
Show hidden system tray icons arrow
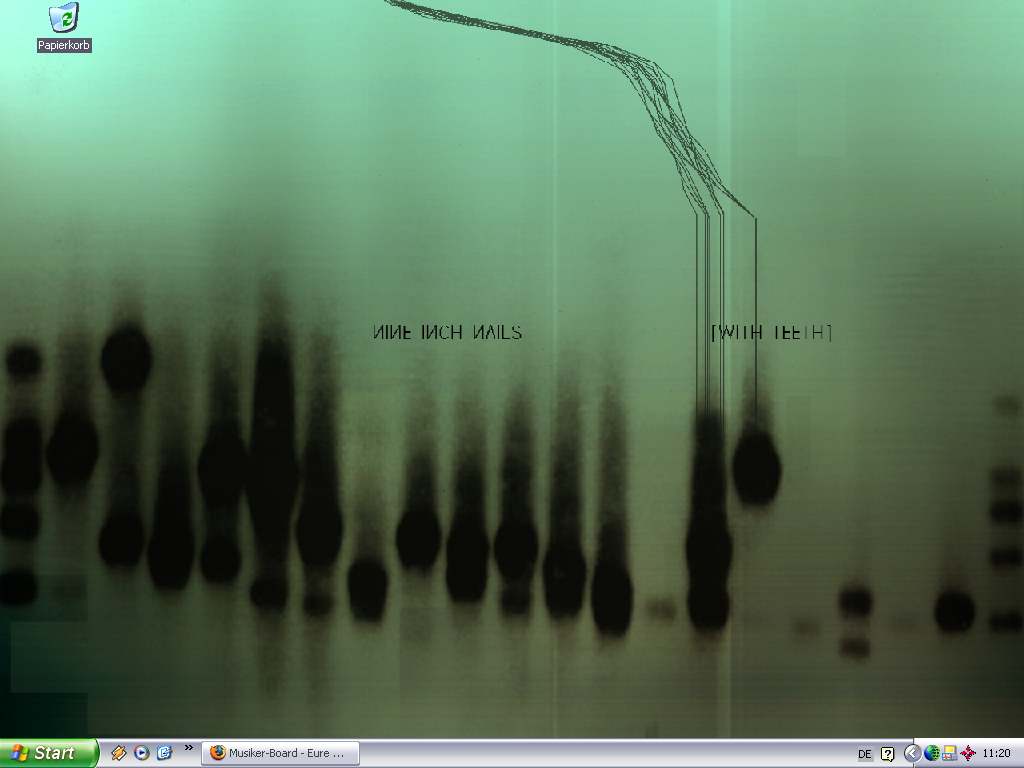(x=912, y=754)
